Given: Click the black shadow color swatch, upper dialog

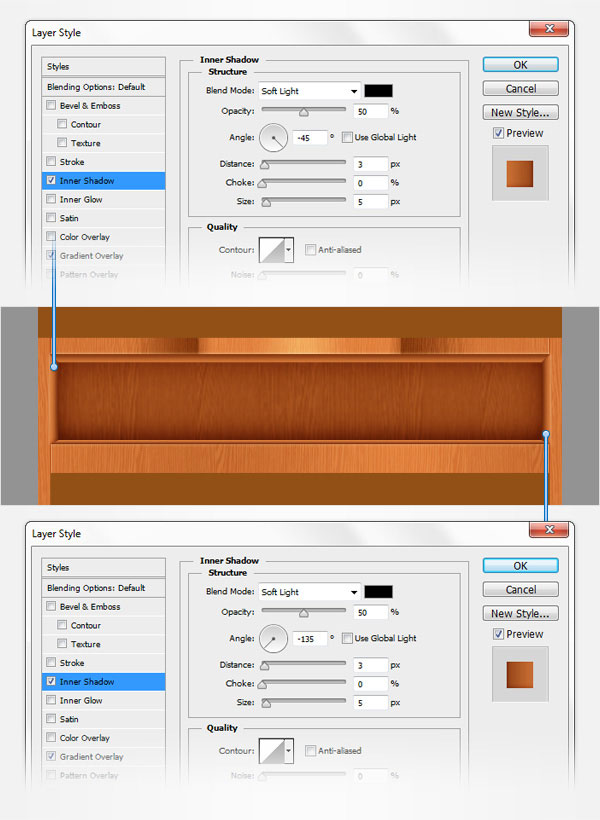Looking at the screenshot, I should 378,90.
